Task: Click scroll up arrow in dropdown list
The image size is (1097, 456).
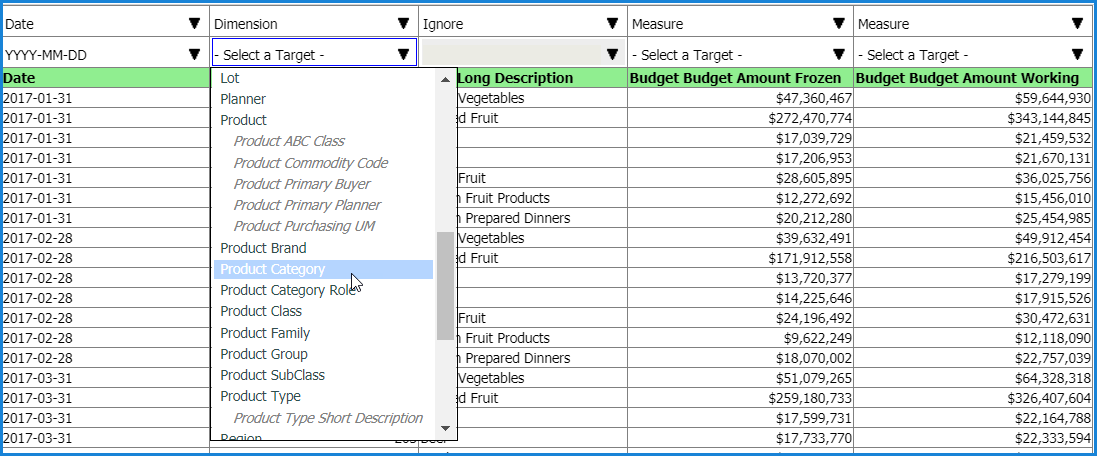Action: pyautogui.click(x=446, y=79)
